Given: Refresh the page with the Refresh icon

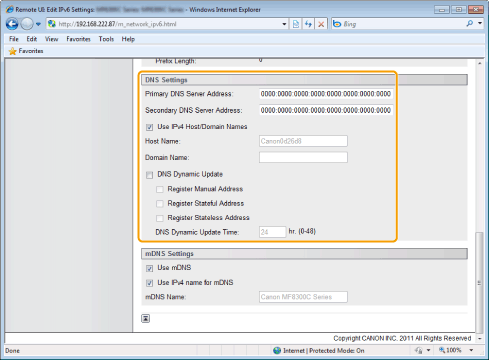Looking at the screenshot, I should [308, 24].
